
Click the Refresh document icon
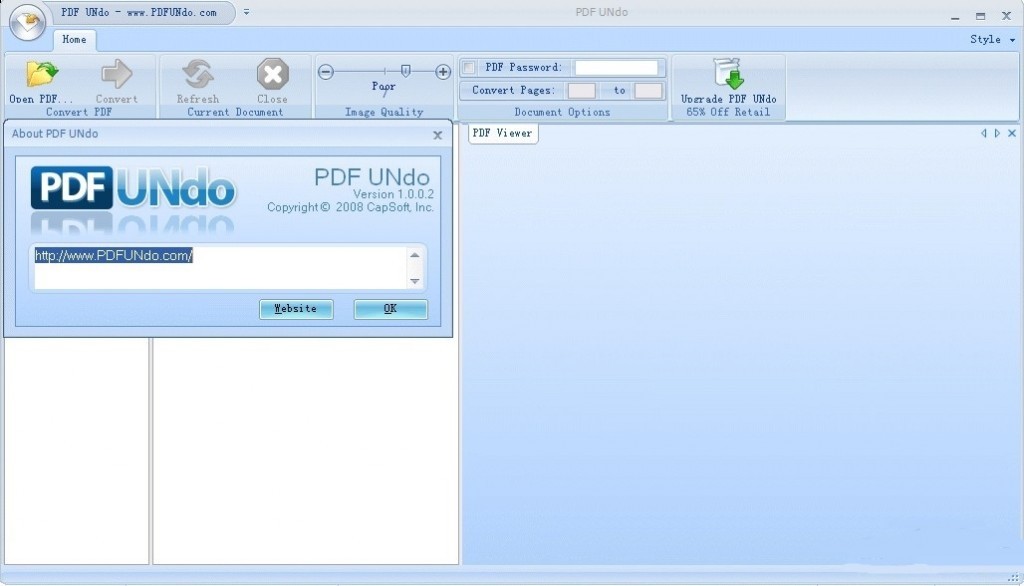point(198,74)
